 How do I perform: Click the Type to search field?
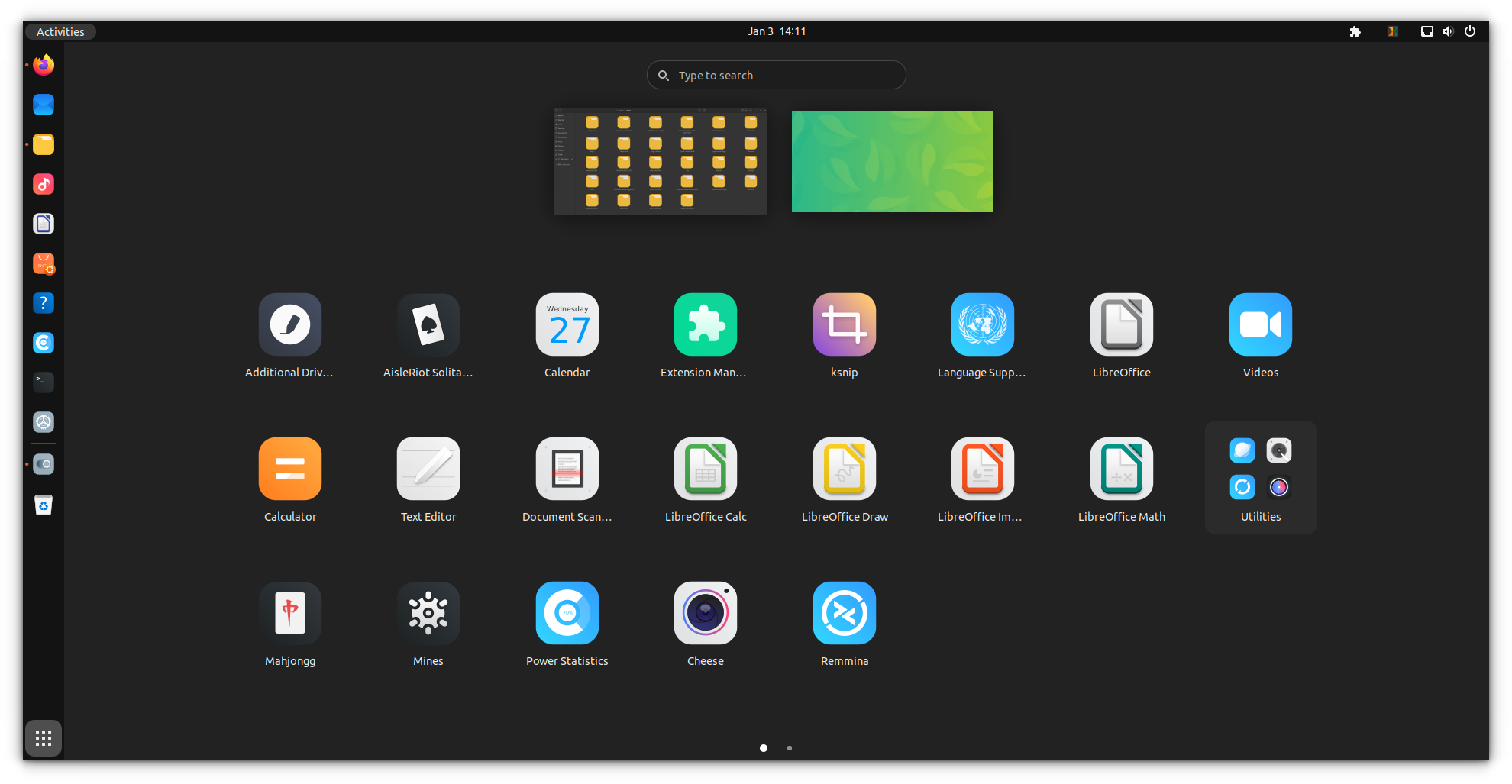(x=776, y=75)
